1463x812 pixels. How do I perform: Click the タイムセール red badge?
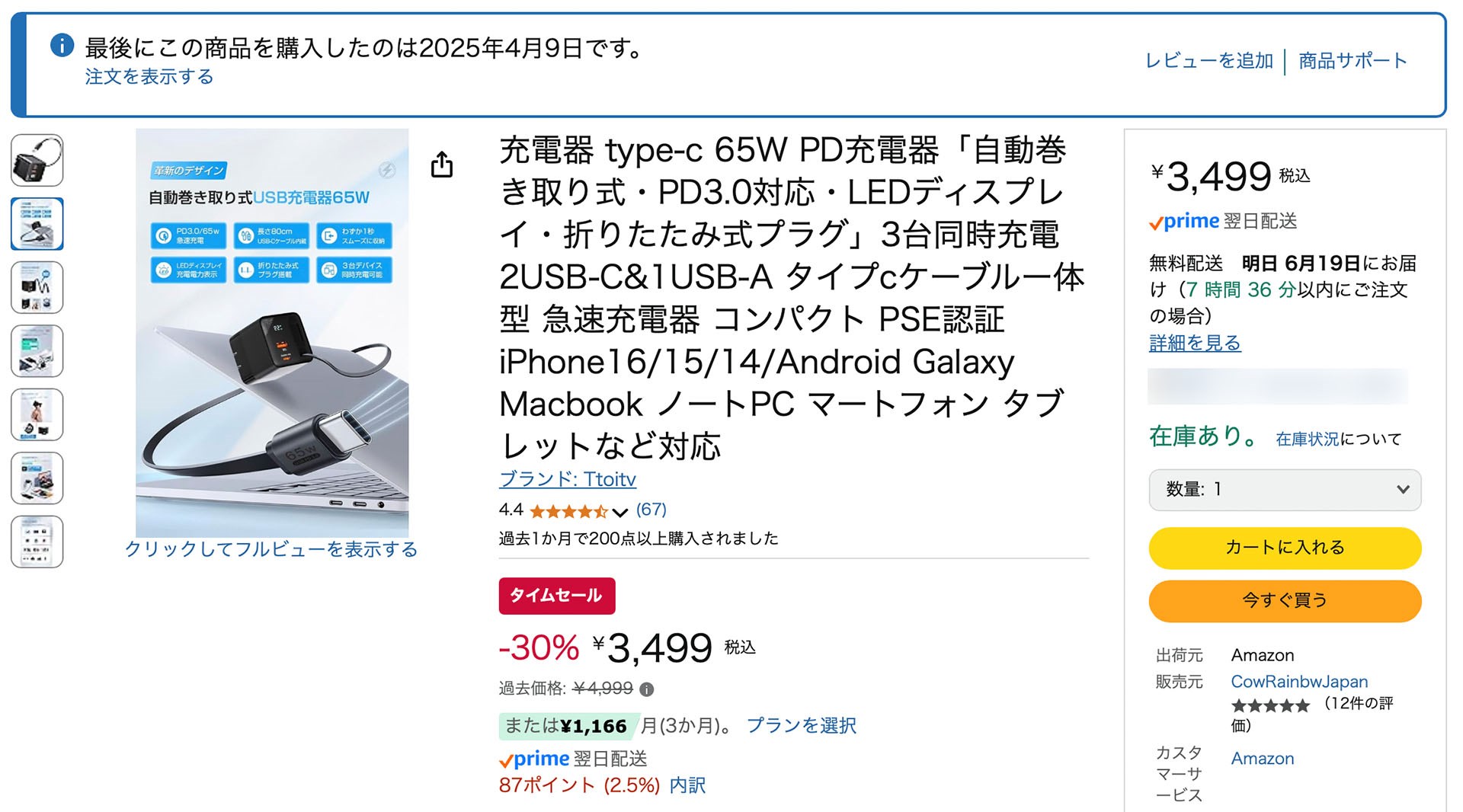pos(557,596)
